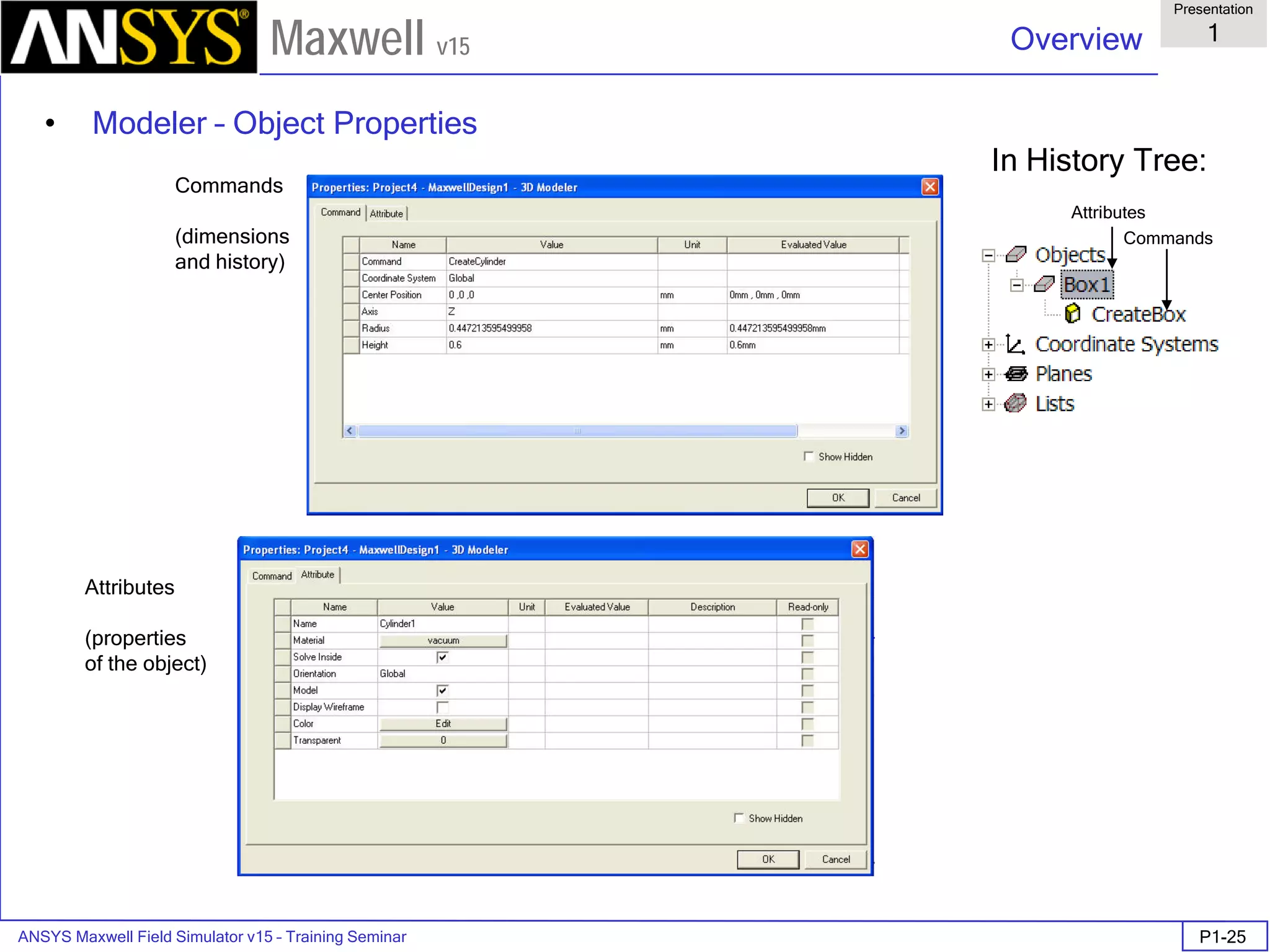This screenshot has width=1270, height=952.
Task: Collapse the Objects tree node
Action: click(x=988, y=255)
